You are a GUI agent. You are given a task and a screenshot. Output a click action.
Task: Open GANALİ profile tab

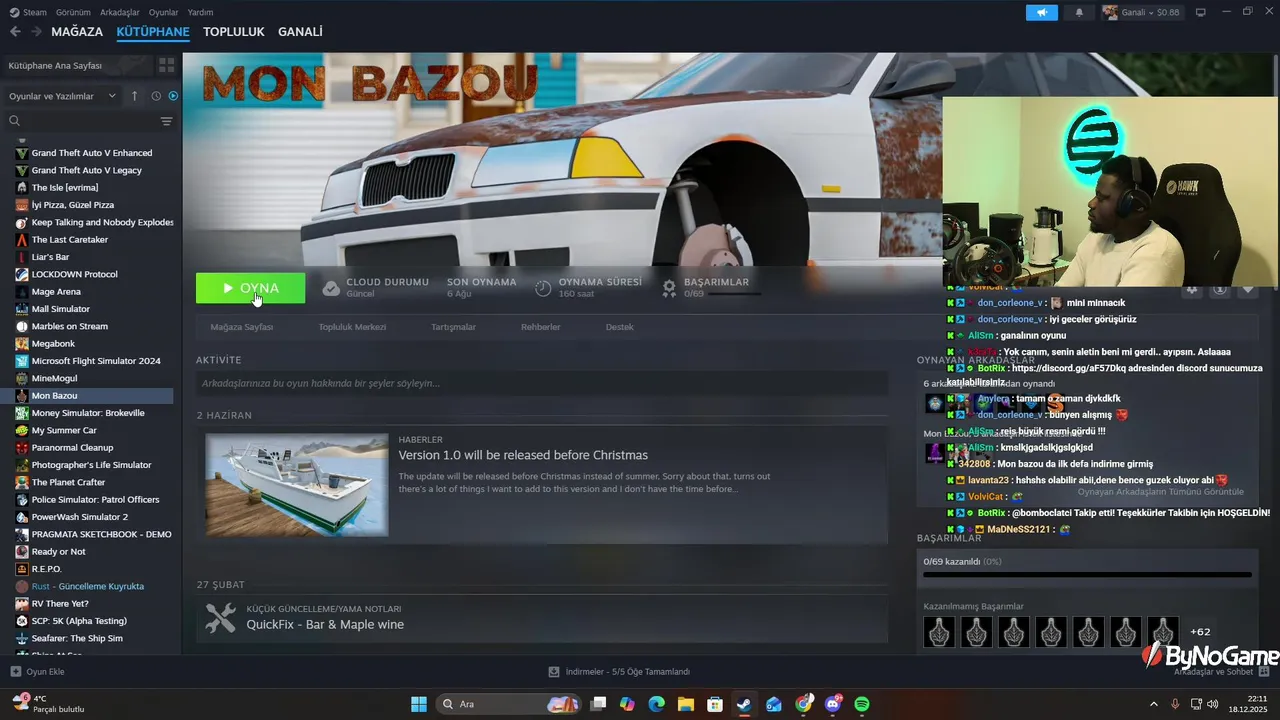coord(300,32)
